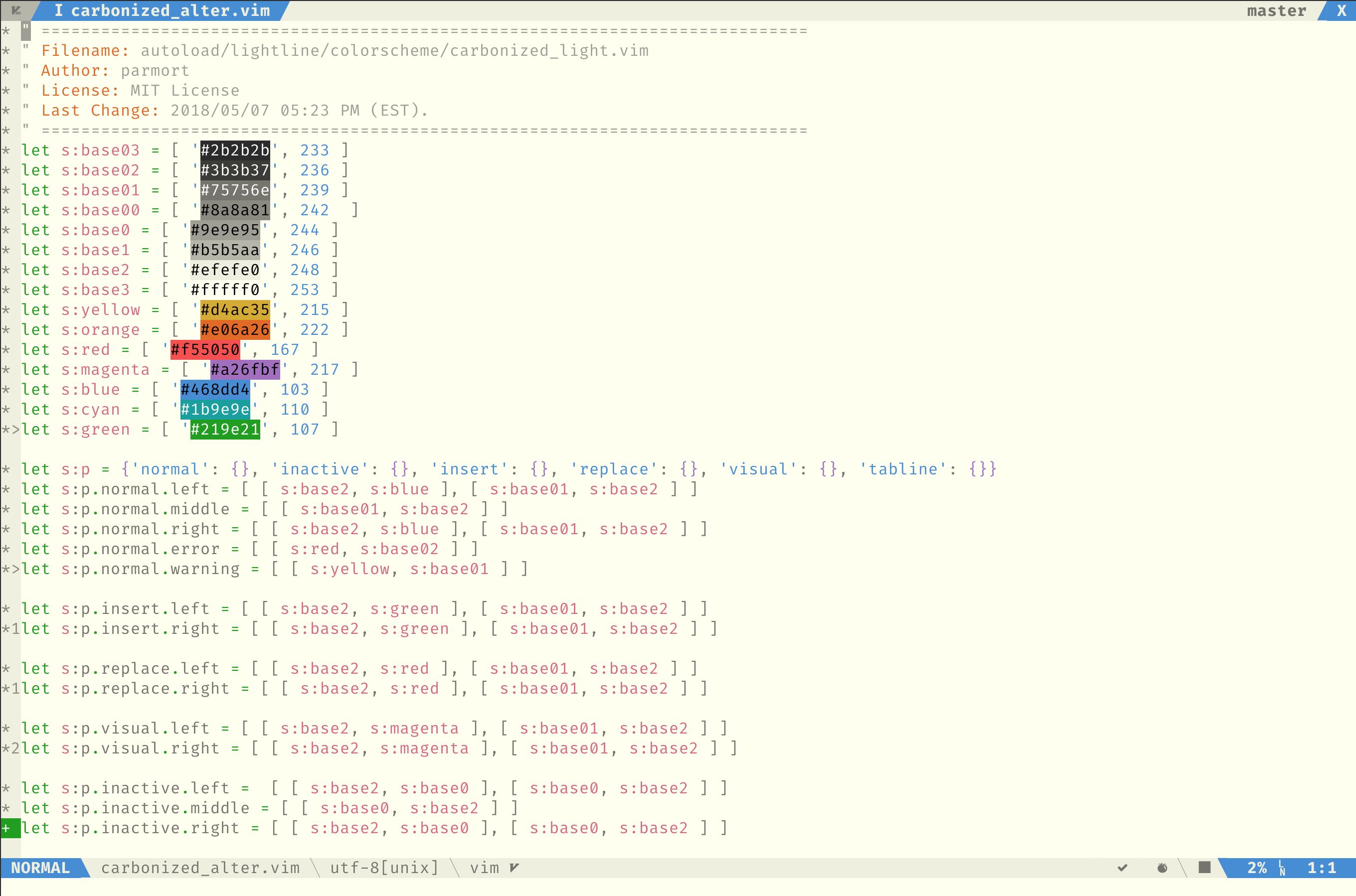
Task: Click the sign marker beside s:green line
Action: pos(10,430)
